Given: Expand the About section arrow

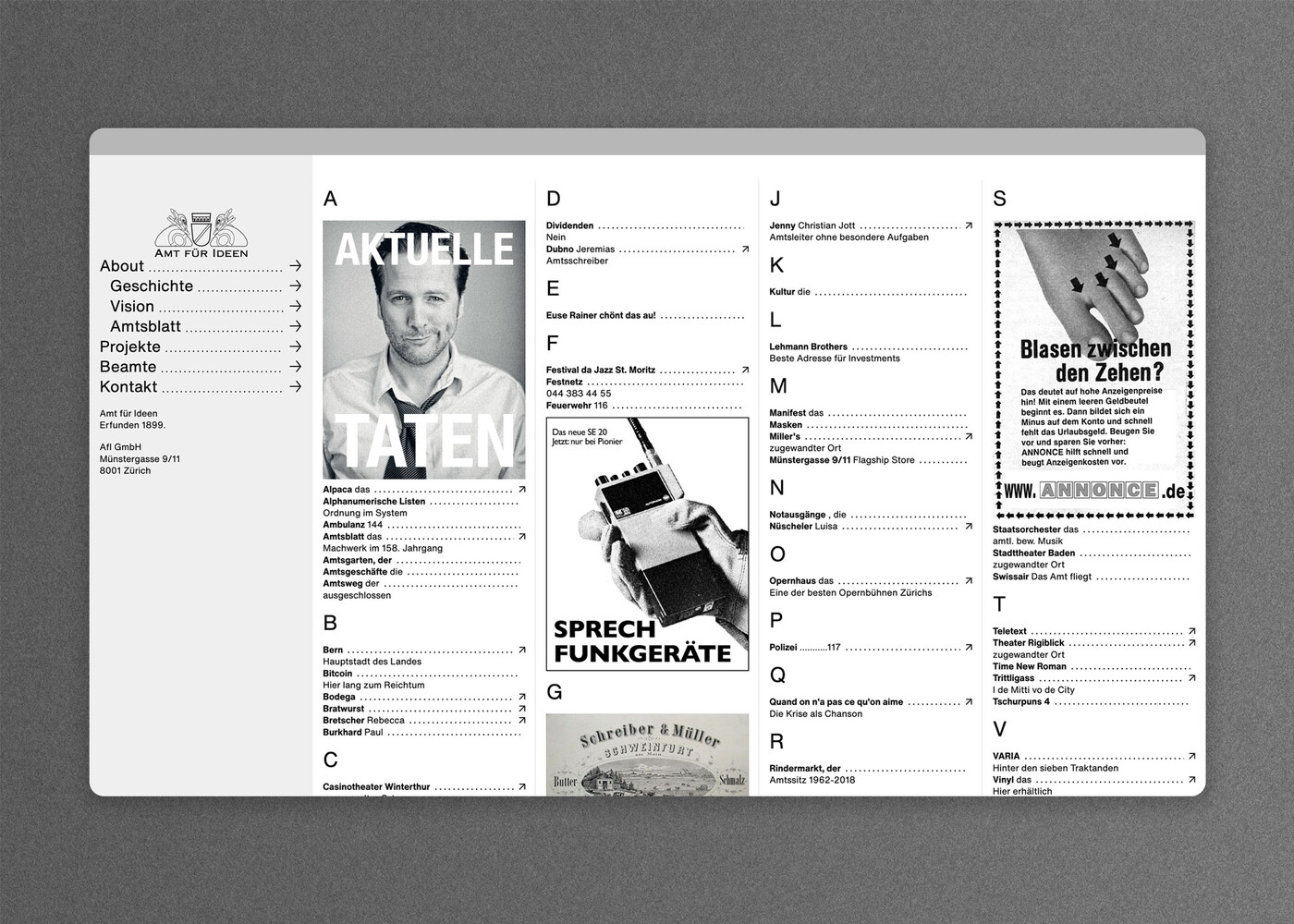Looking at the screenshot, I should point(295,265).
